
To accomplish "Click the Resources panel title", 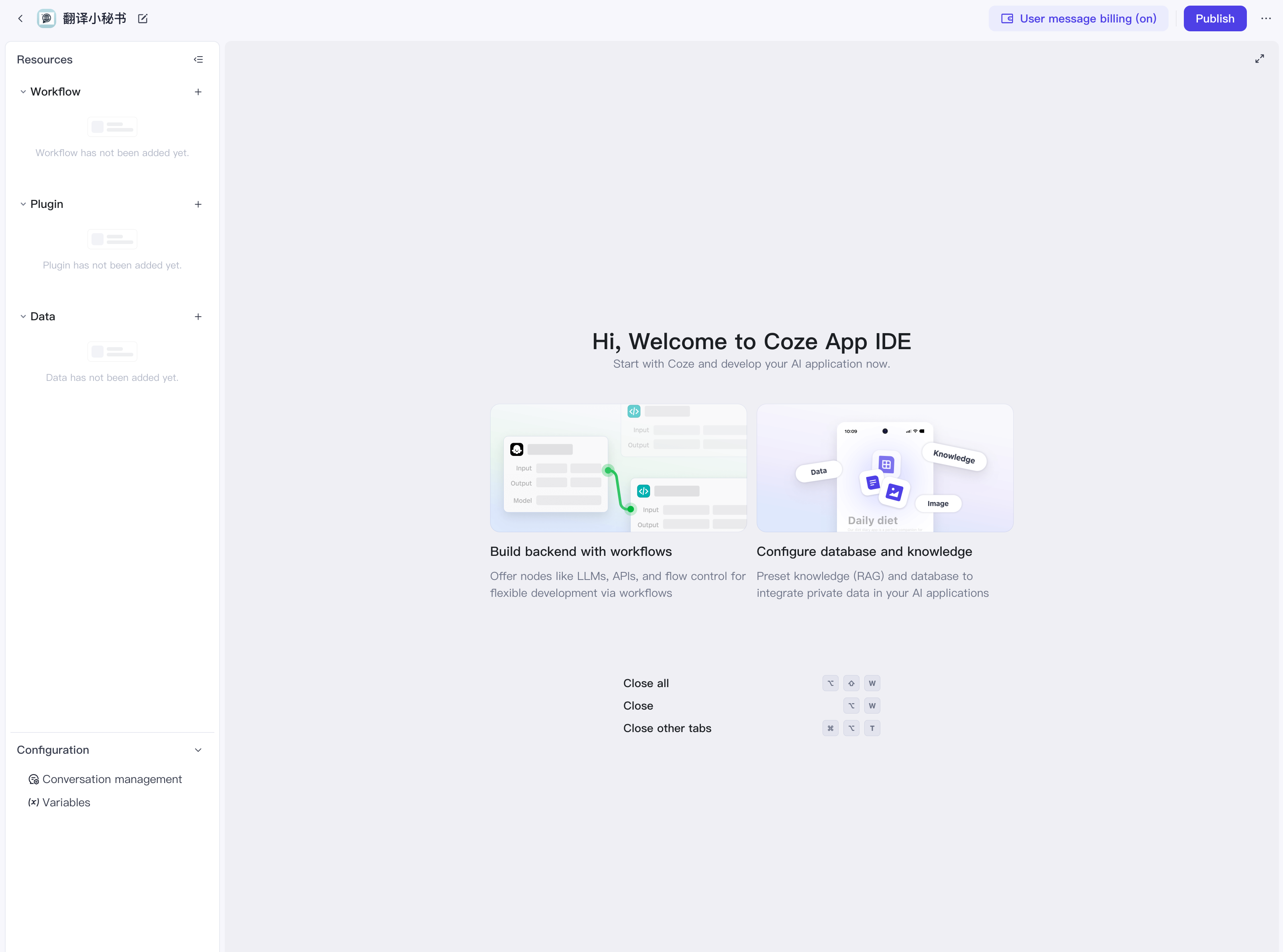I will click(45, 59).
